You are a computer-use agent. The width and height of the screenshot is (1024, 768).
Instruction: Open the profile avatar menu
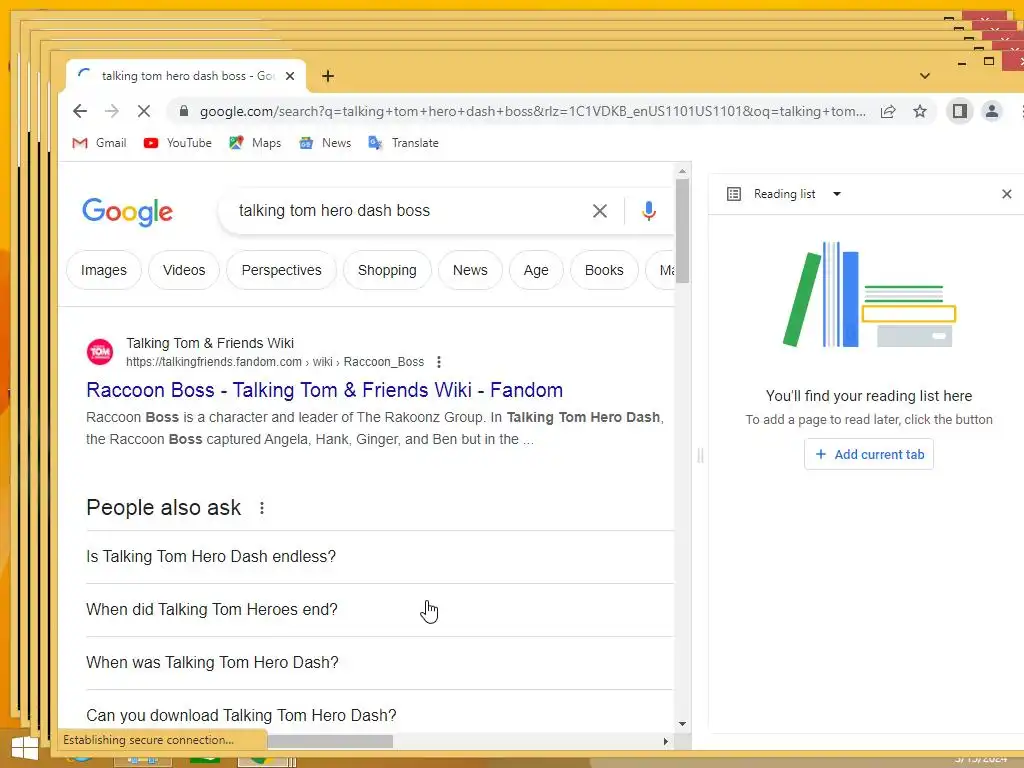pyautogui.click(x=991, y=111)
